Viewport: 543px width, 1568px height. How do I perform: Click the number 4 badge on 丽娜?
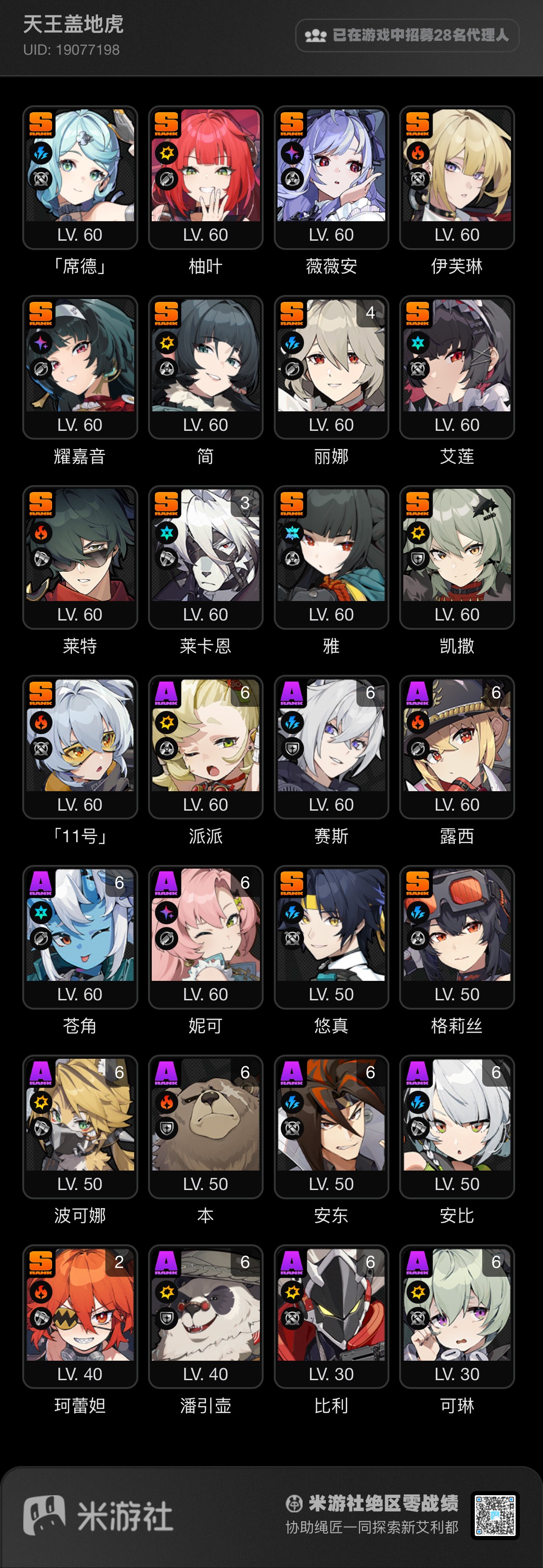coord(370,313)
